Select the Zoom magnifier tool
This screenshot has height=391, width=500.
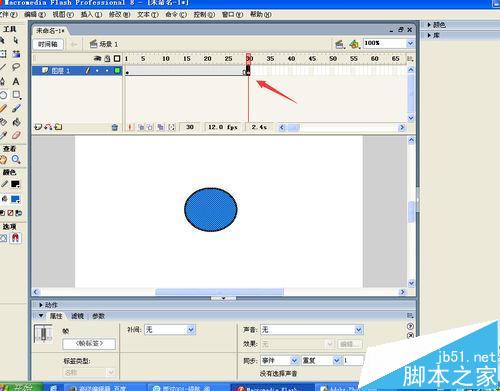[16, 160]
